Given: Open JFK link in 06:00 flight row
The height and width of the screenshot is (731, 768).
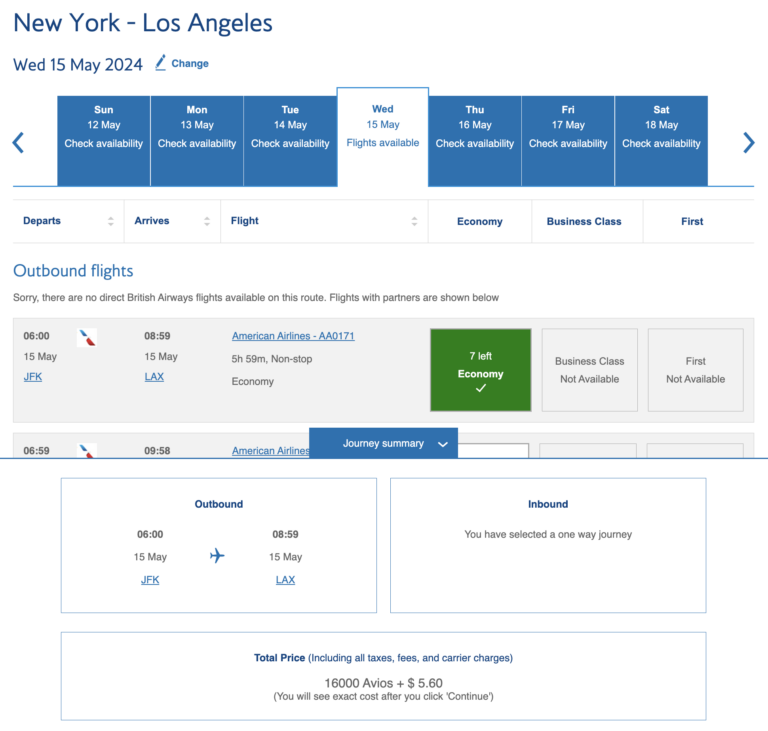Looking at the screenshot, I should (x=33, y=377).
